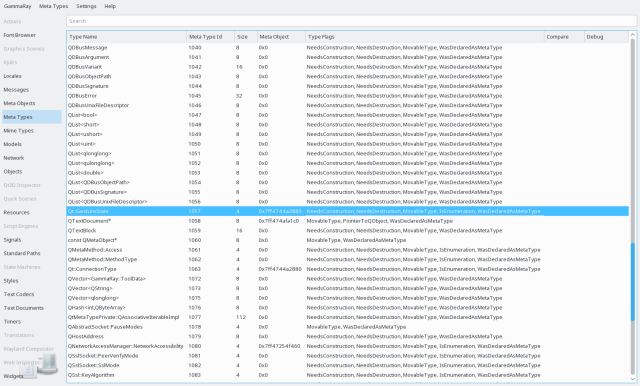This screenshot has width=640, height=386.
Task: Select the QDBusUnixFileDescriptor row
Action: coord(347,105)
